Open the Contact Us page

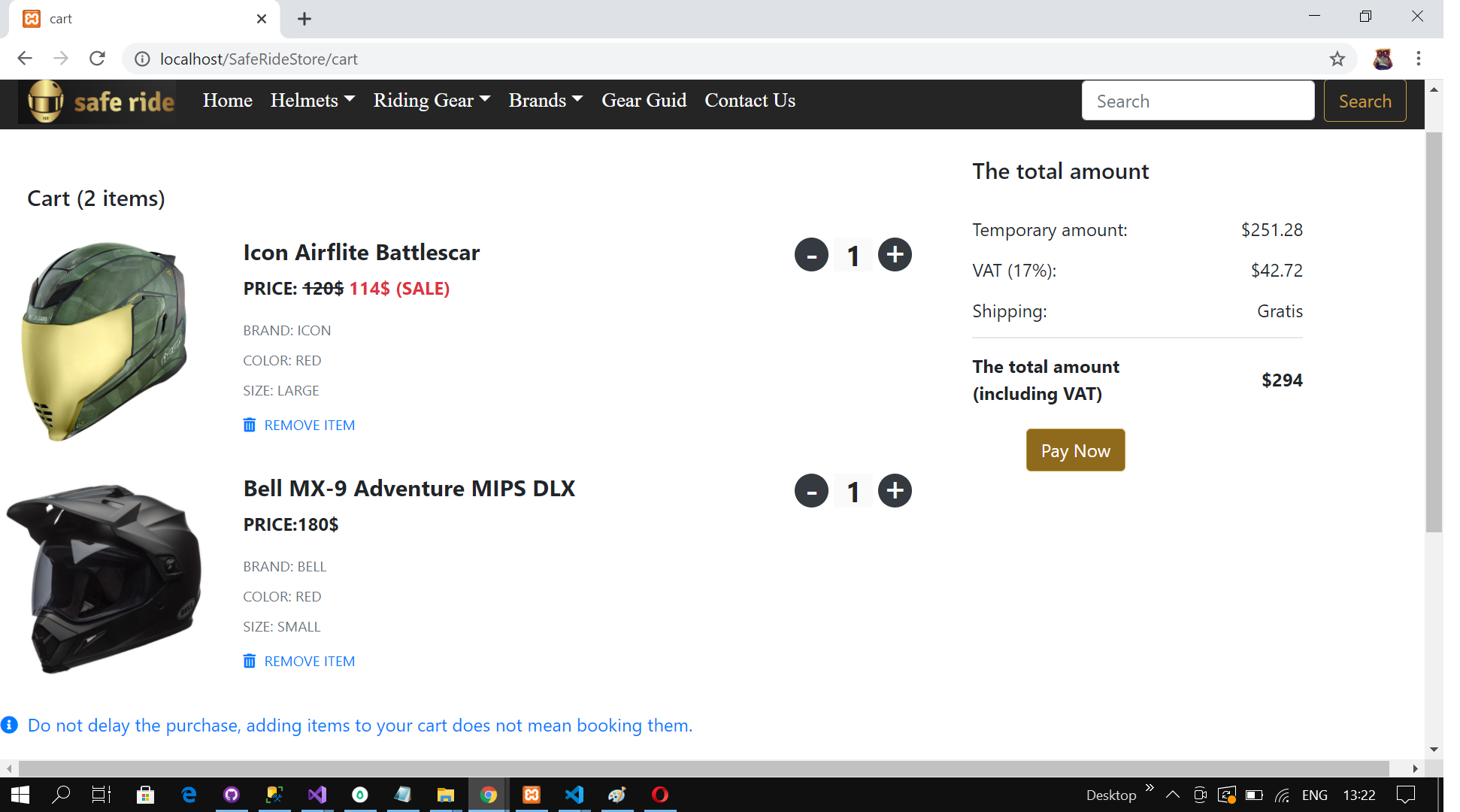[x=750, y=100]
